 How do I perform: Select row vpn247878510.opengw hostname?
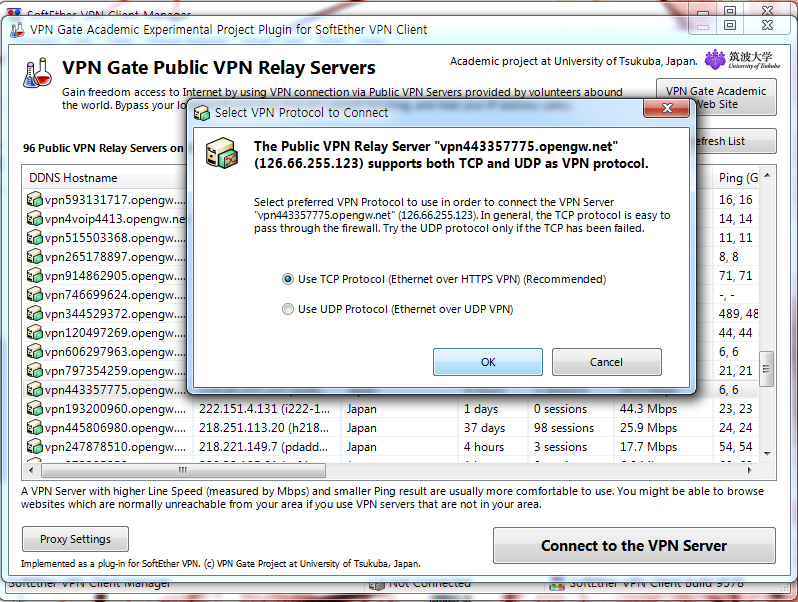[115, 447]
